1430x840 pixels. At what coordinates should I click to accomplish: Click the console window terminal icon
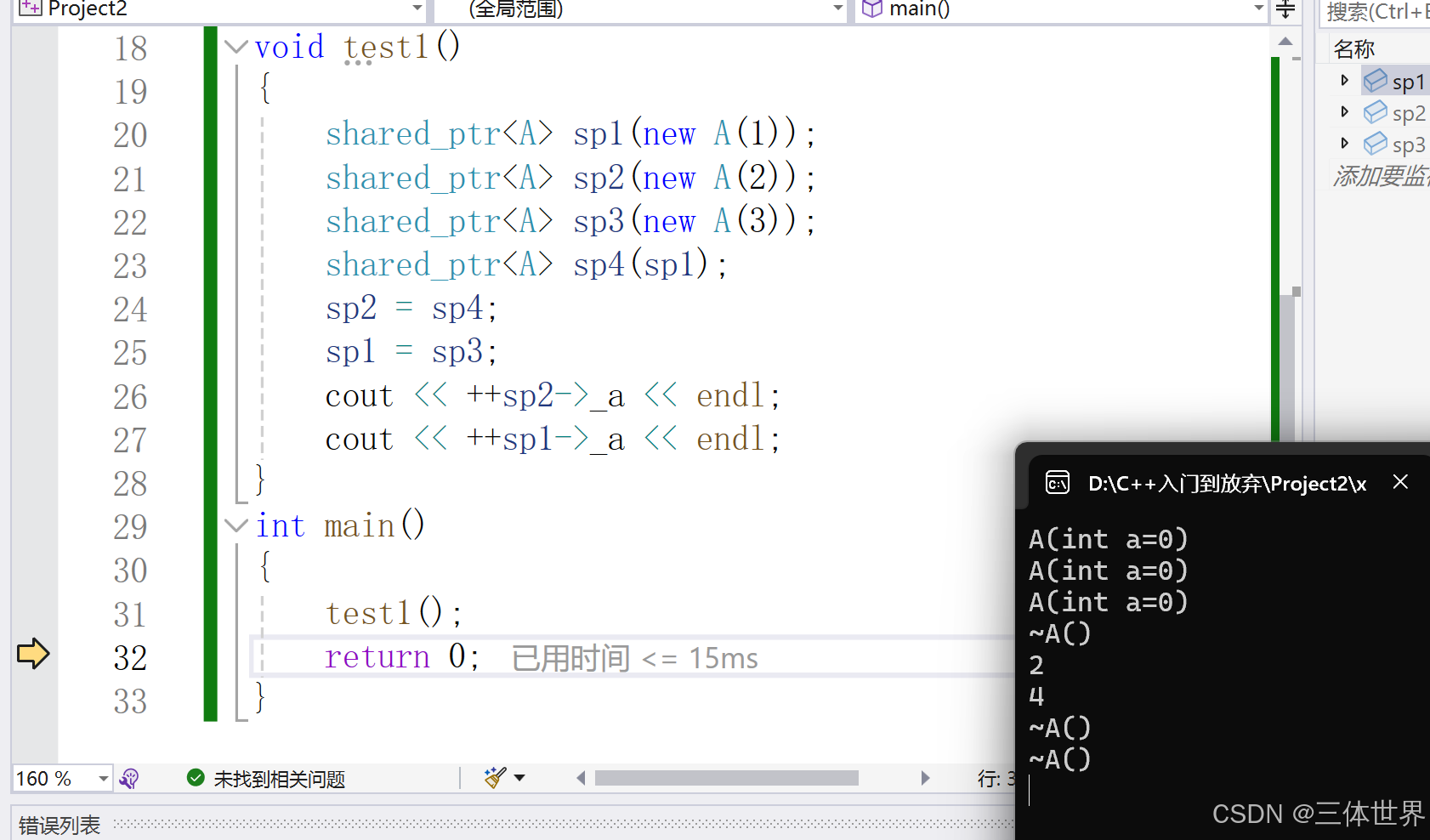[1057, 483]
